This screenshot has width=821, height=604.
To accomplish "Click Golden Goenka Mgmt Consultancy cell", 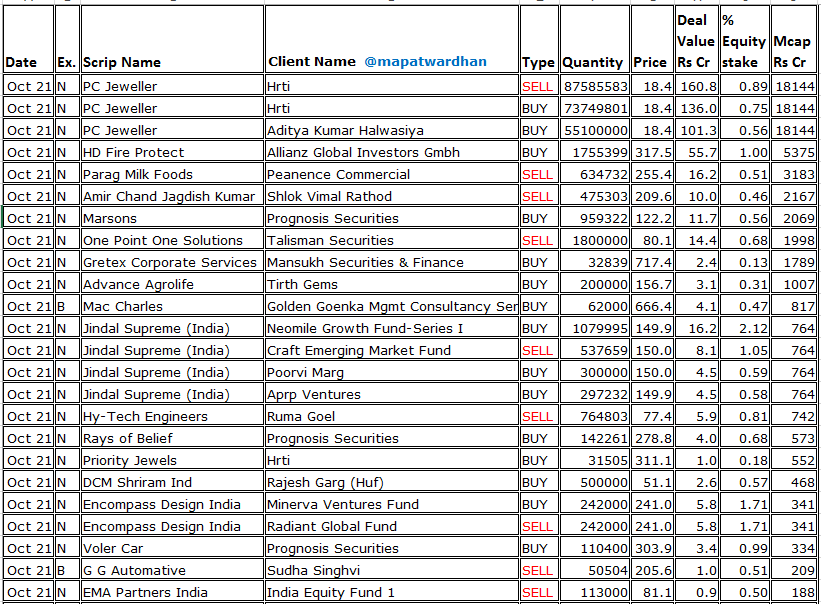I will click(392, 306).
